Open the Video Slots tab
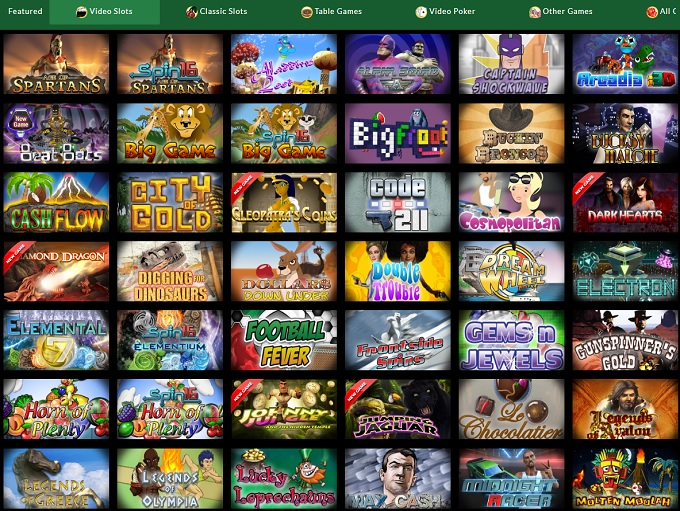 (105, 12)
